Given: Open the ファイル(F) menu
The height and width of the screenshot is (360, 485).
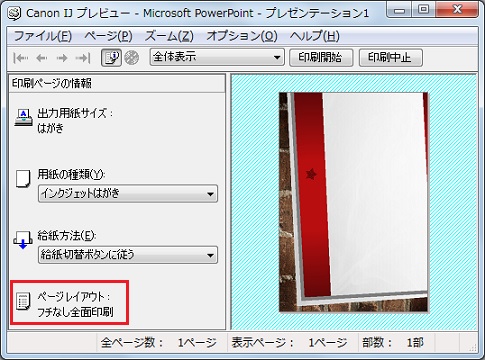Looking at the screenshot, I should tap(43, 36).
